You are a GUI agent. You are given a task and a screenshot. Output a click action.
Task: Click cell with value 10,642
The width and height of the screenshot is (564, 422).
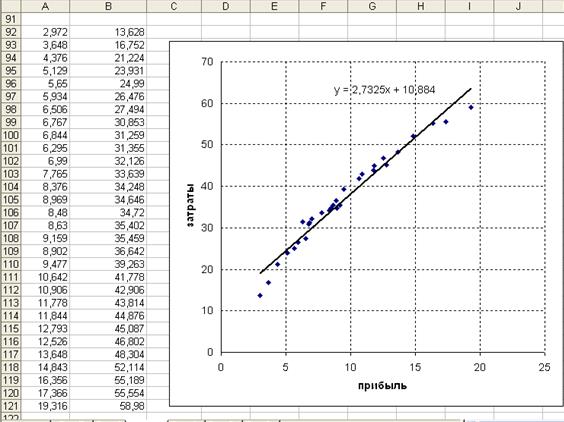(x=45, y=277)
